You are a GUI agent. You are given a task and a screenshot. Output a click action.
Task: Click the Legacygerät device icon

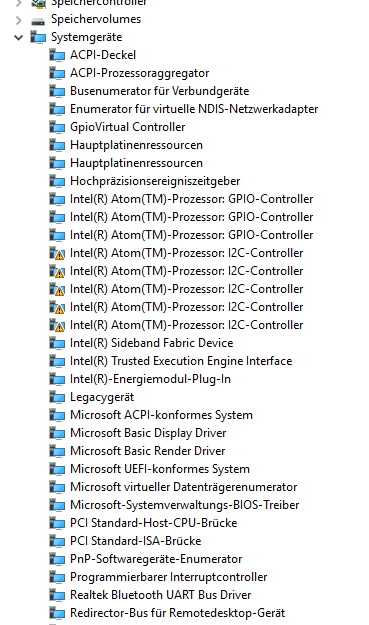57,397
